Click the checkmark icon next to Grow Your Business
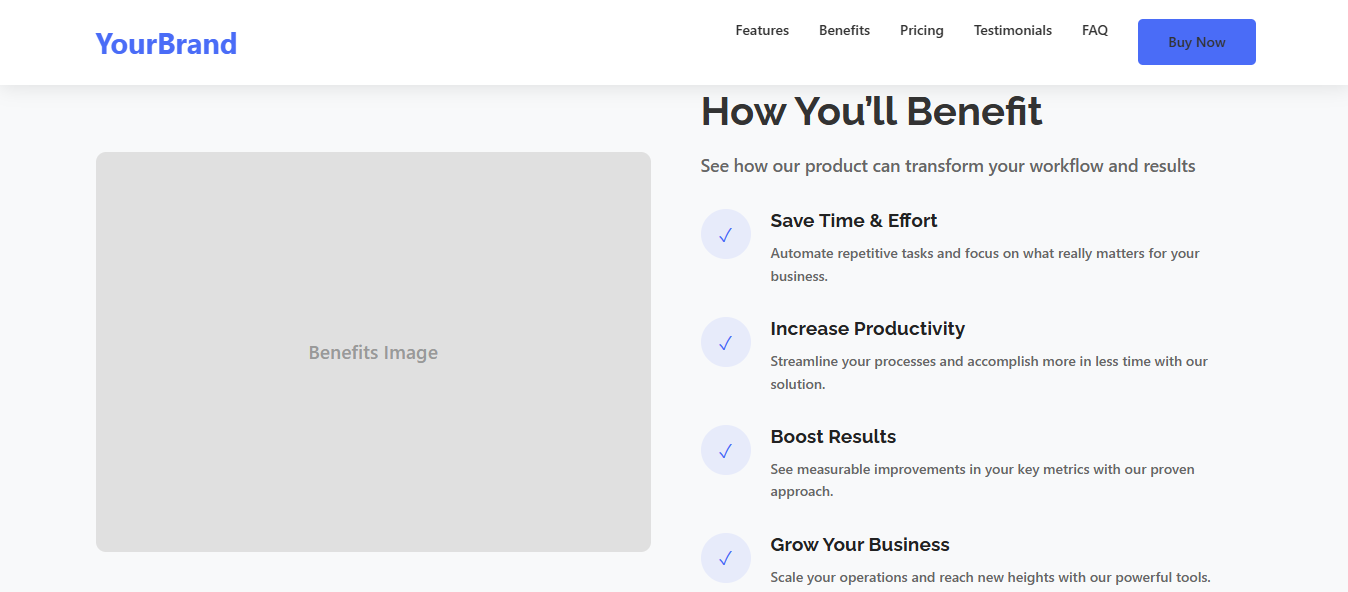The width and height of the screenshot is (1348, 592). (725, 558)
